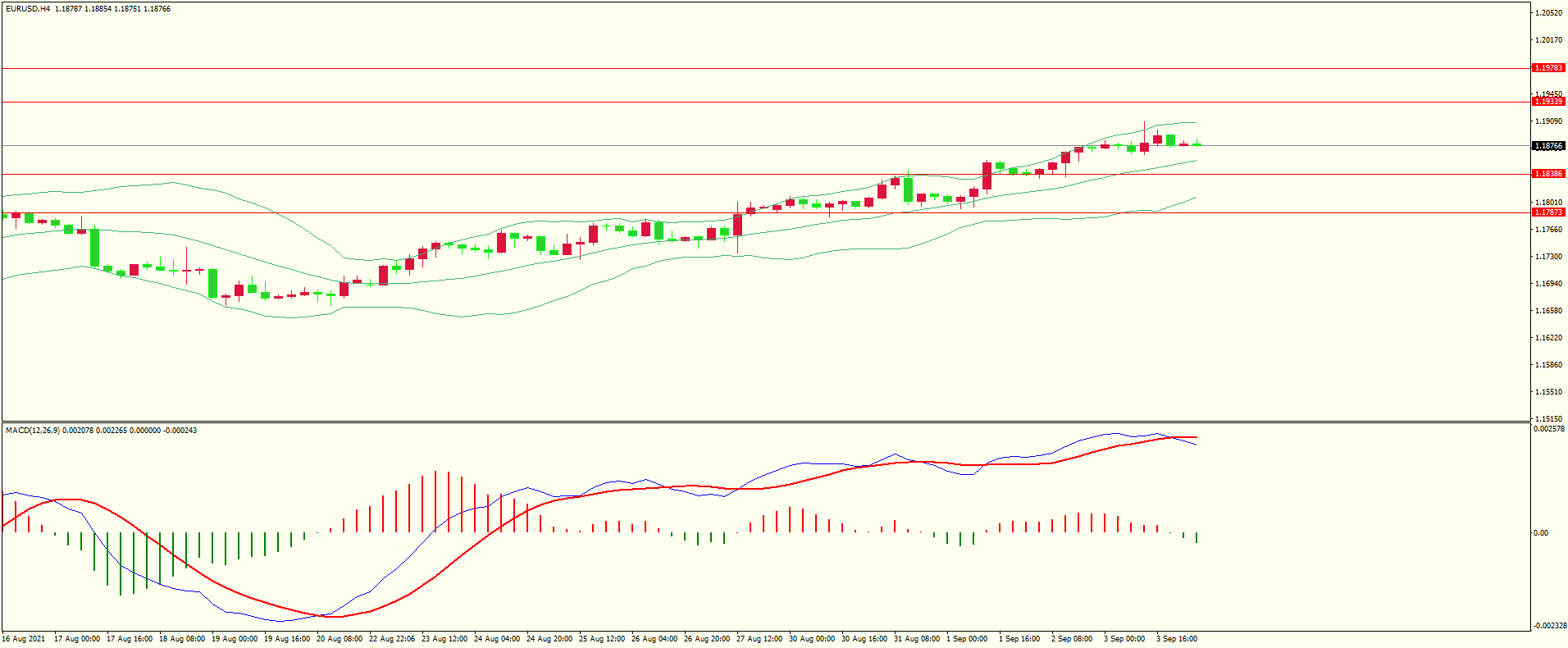Click the 30 Aug 16:00 time label
This screenshot has width=1568, height=648.
864,639
